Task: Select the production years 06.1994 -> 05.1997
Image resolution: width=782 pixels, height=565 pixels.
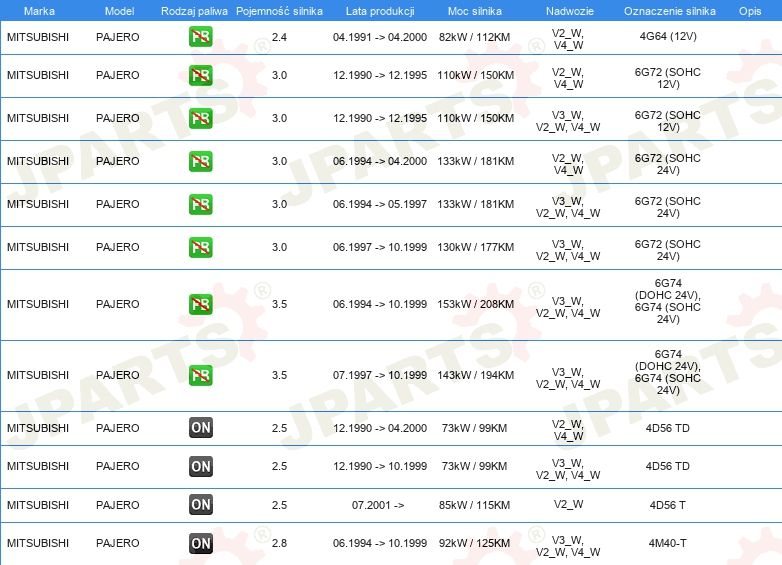Action: click(x=380, y=204)
